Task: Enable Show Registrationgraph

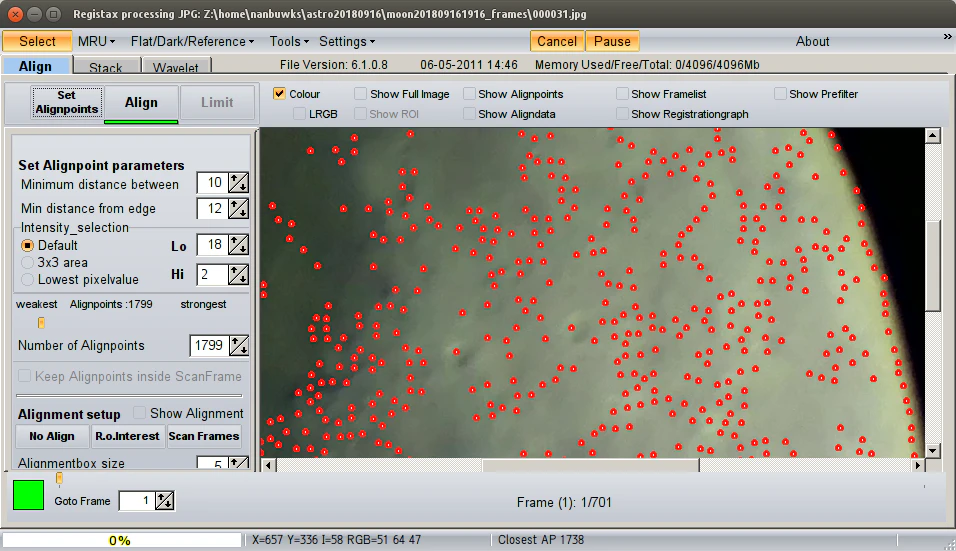Action: [x=622, y=114]
